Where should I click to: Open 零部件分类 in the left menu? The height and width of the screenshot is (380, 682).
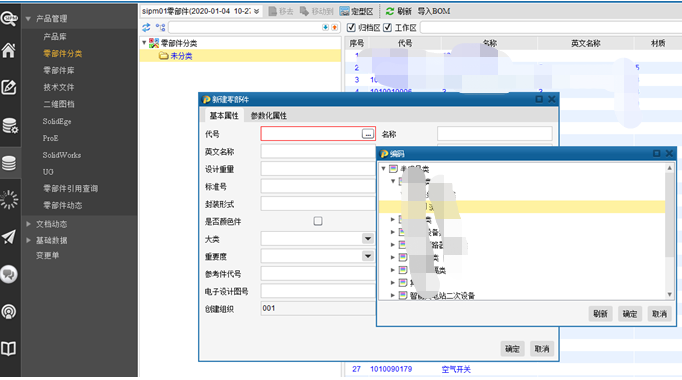(x=63, y=53)
